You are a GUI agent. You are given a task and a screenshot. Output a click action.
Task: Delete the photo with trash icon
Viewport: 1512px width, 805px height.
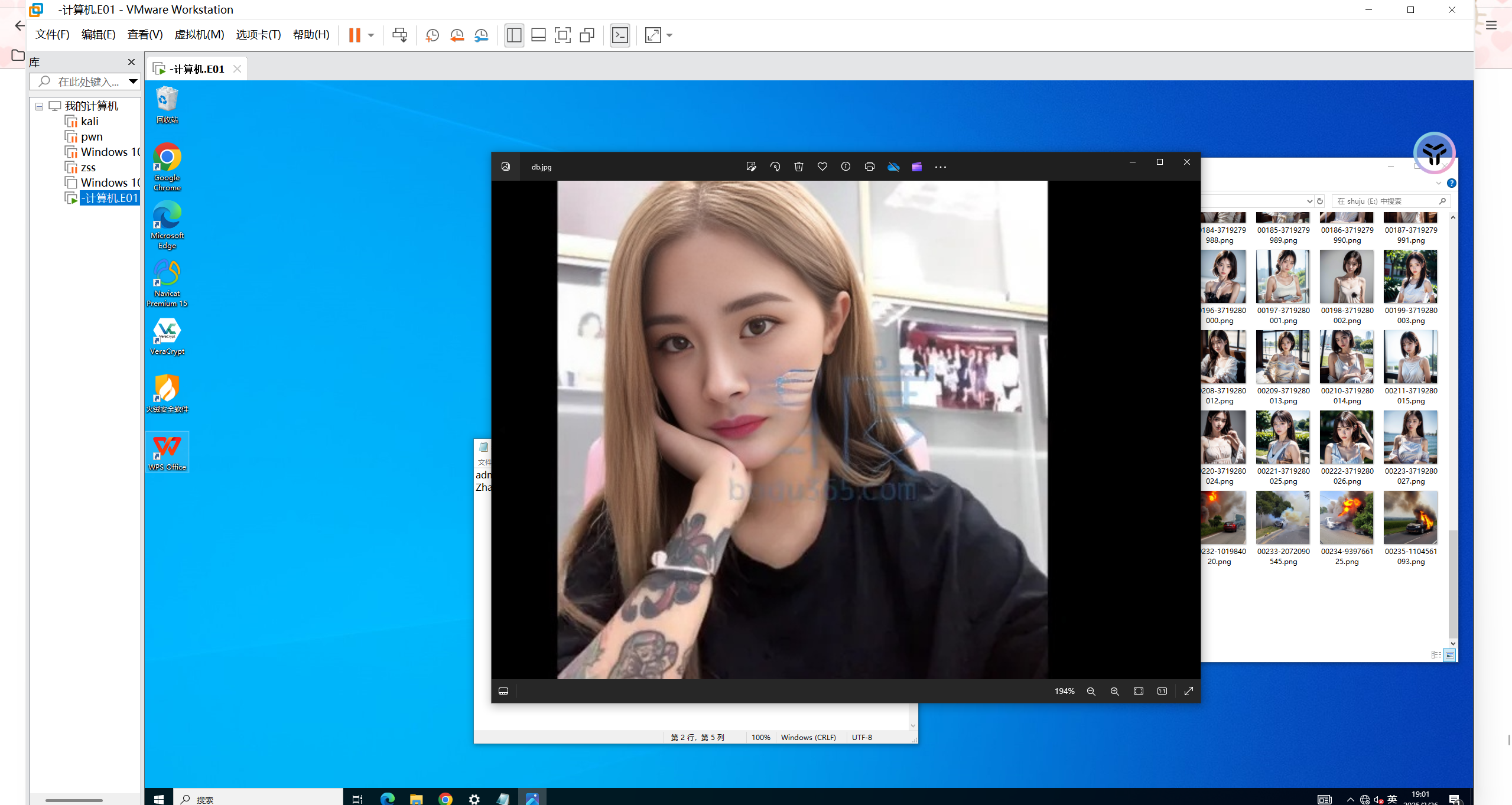[x=798, y=167]
